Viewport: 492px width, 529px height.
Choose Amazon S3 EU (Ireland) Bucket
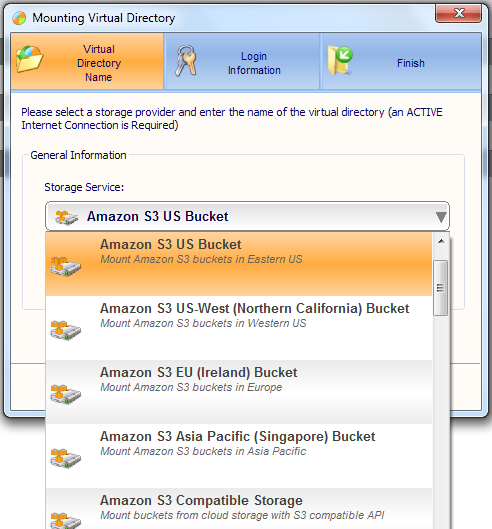(x=239, y=392)
